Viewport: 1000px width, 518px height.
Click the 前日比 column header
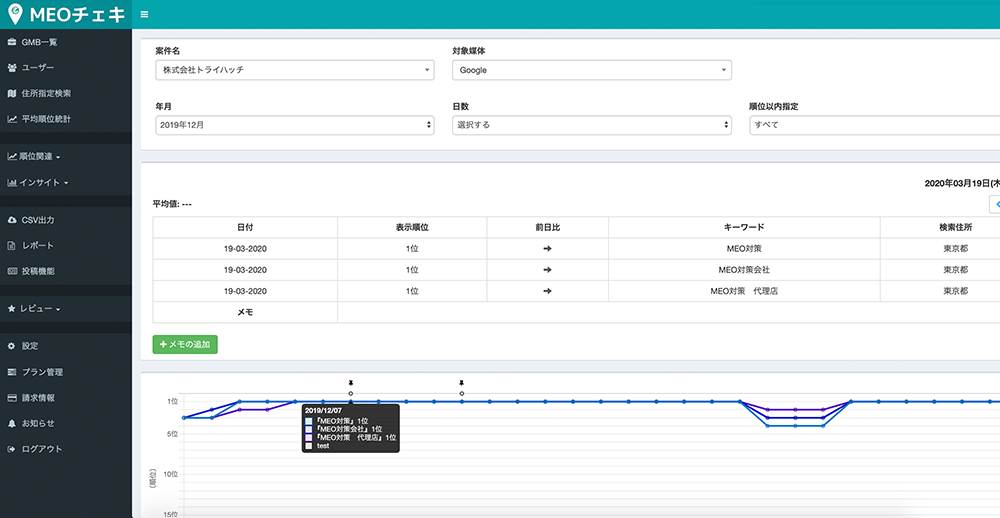[547, 227]
